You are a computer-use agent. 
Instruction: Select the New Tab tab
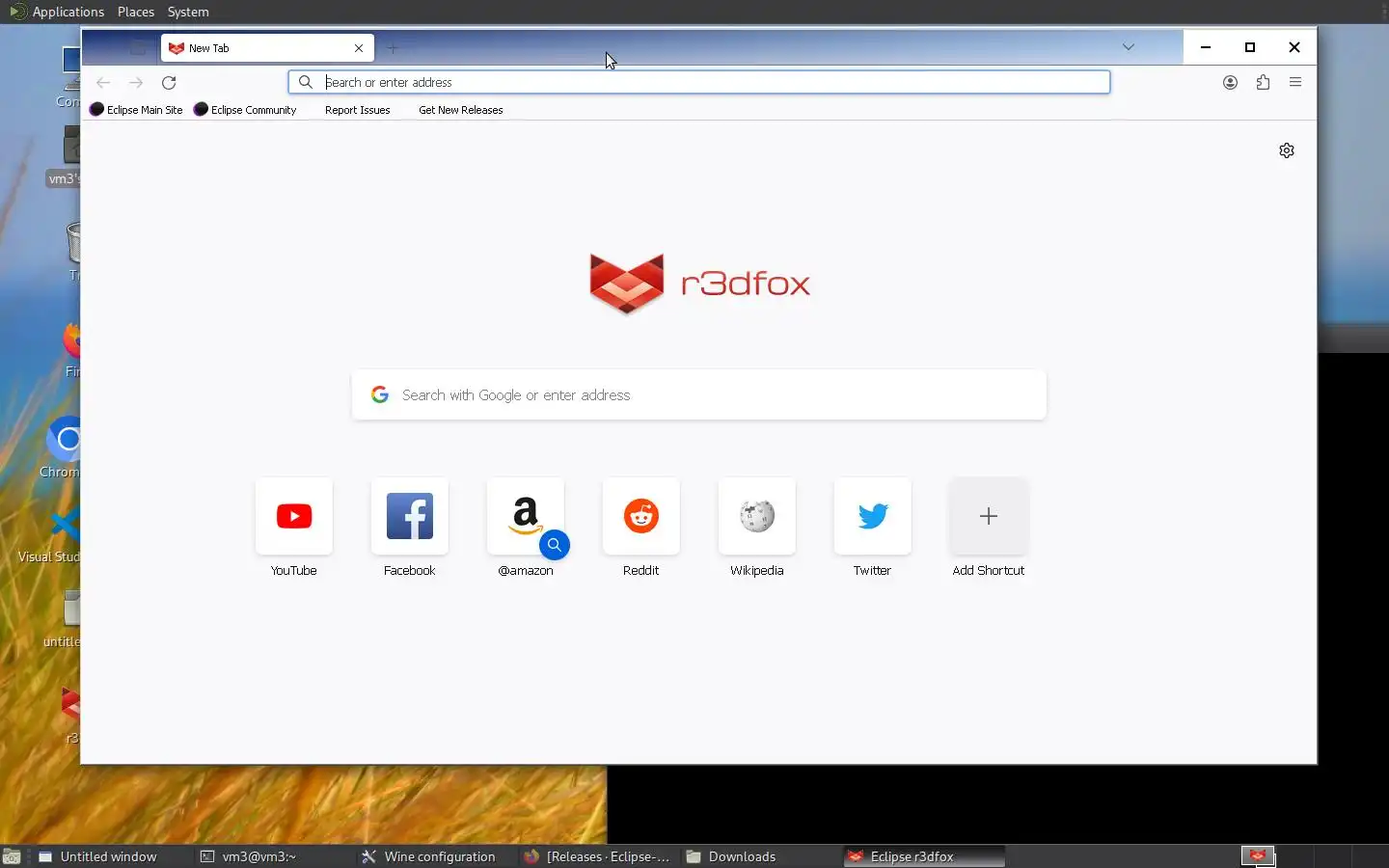pos(267,48)
